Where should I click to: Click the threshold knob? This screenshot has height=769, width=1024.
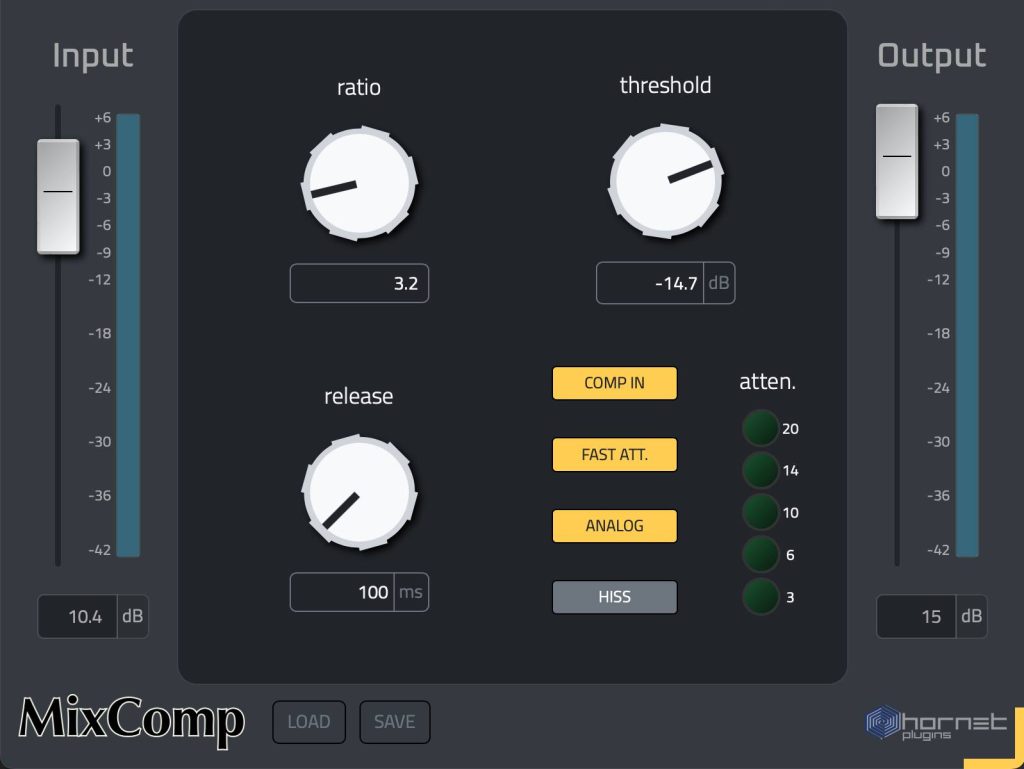[x=665, y=181]
